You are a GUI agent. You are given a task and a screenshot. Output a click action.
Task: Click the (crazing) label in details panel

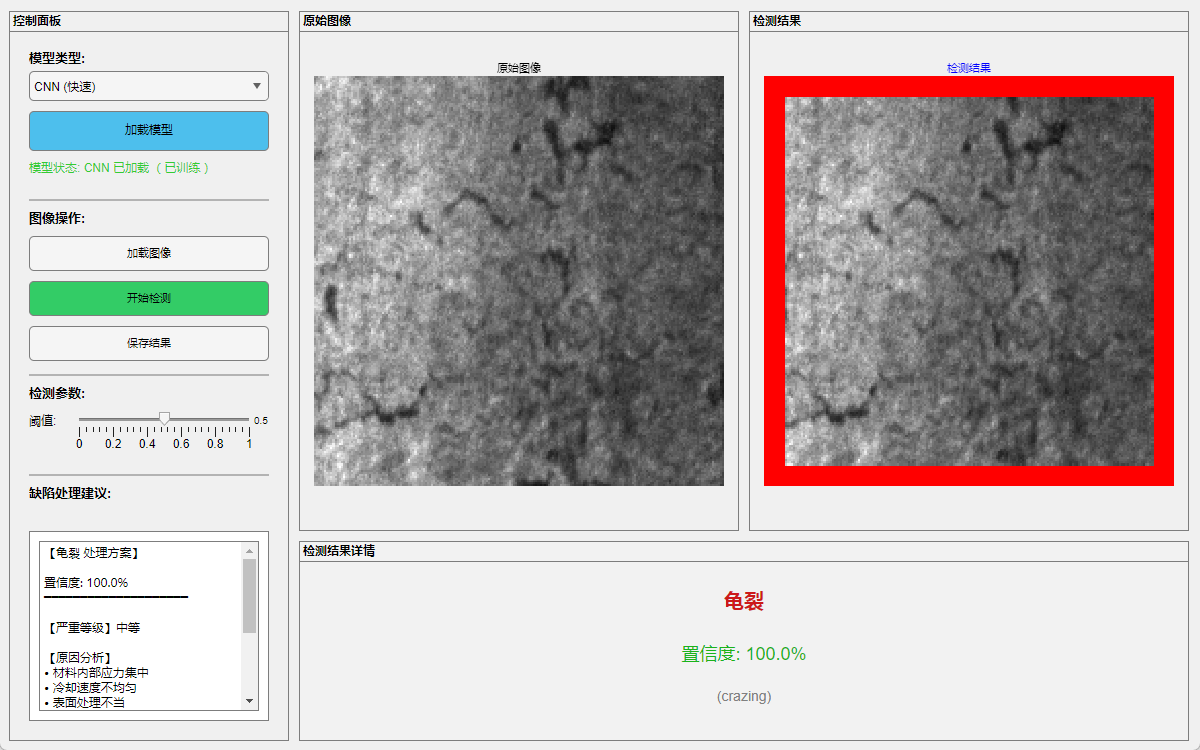744,696
